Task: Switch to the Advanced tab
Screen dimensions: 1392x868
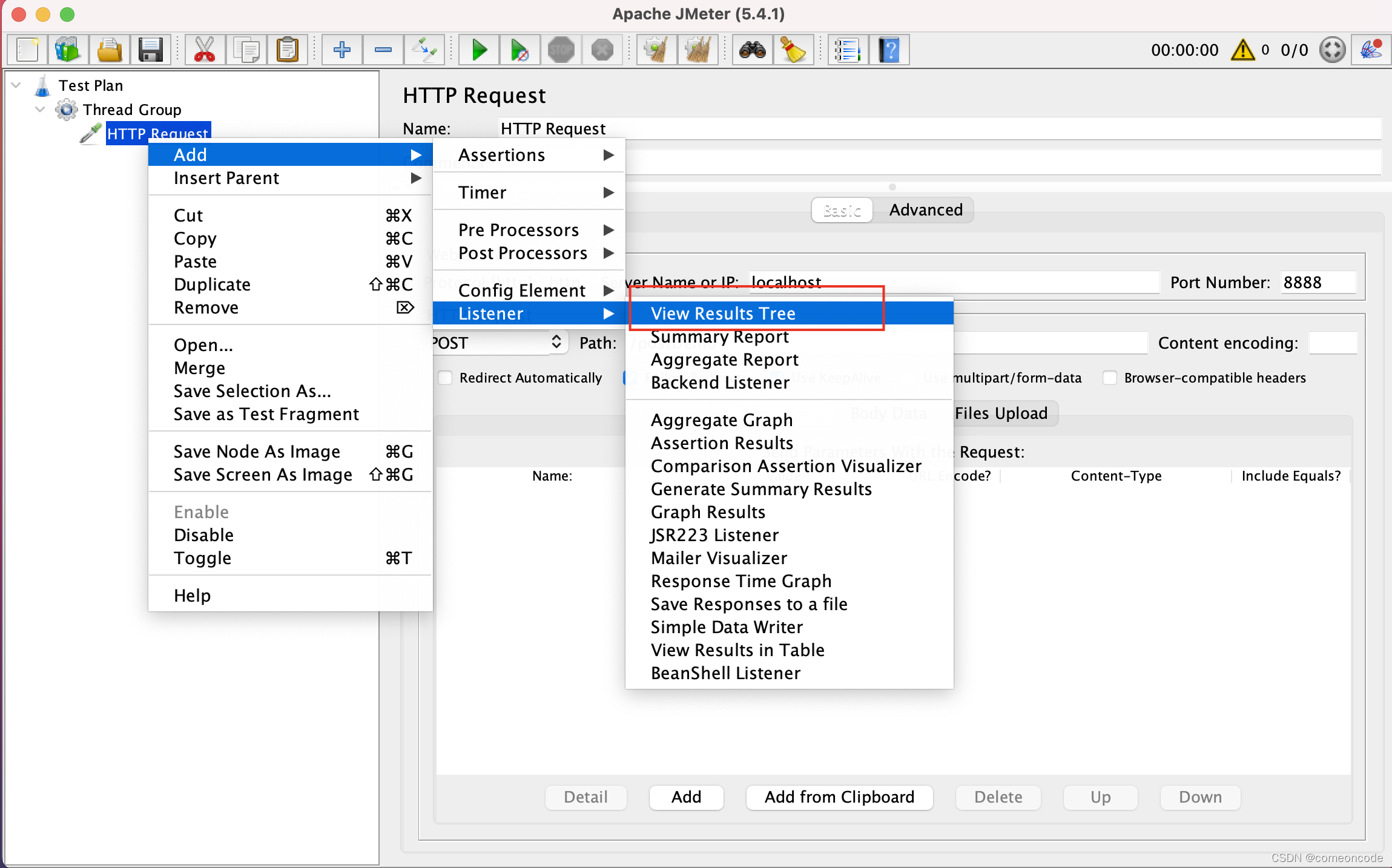Action: coord(925,210)
